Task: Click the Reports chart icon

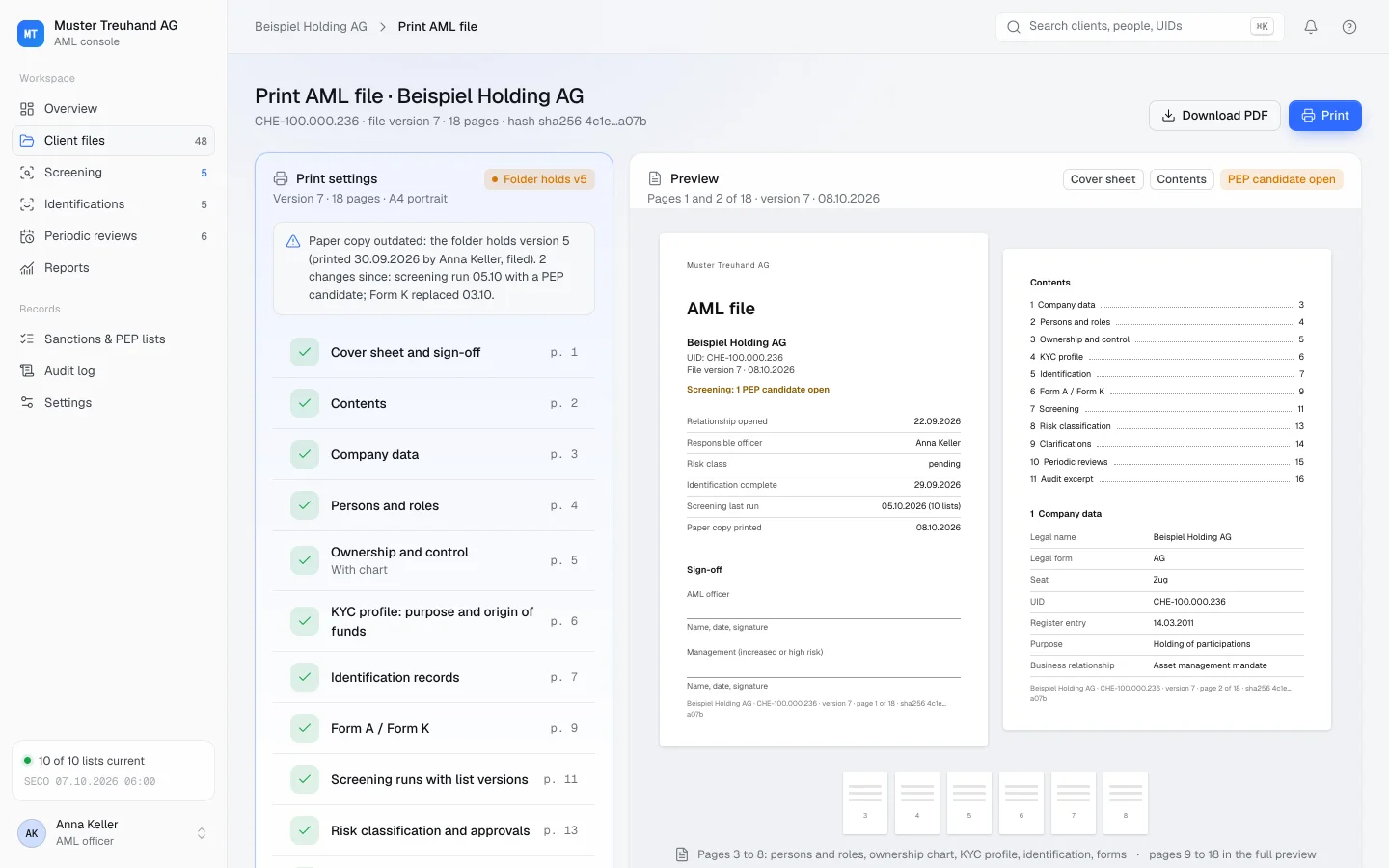Action: pos(27,268)
